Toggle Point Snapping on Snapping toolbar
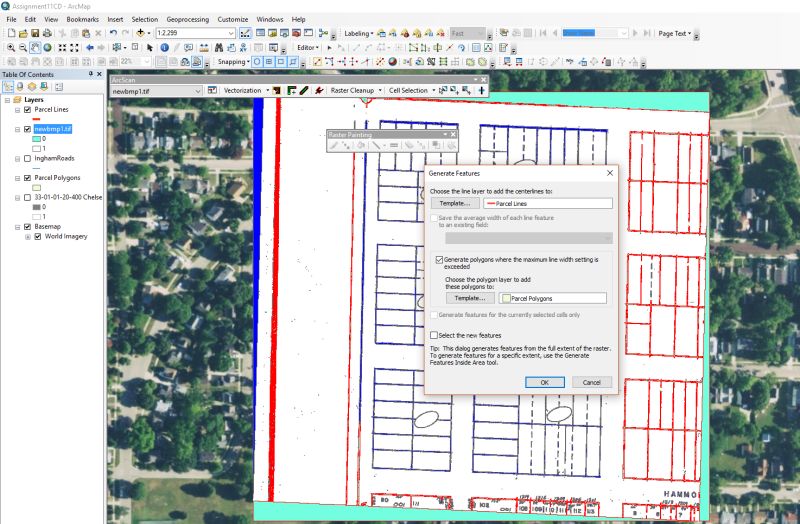This screenshot has height=524, width=800. point(257,62)
